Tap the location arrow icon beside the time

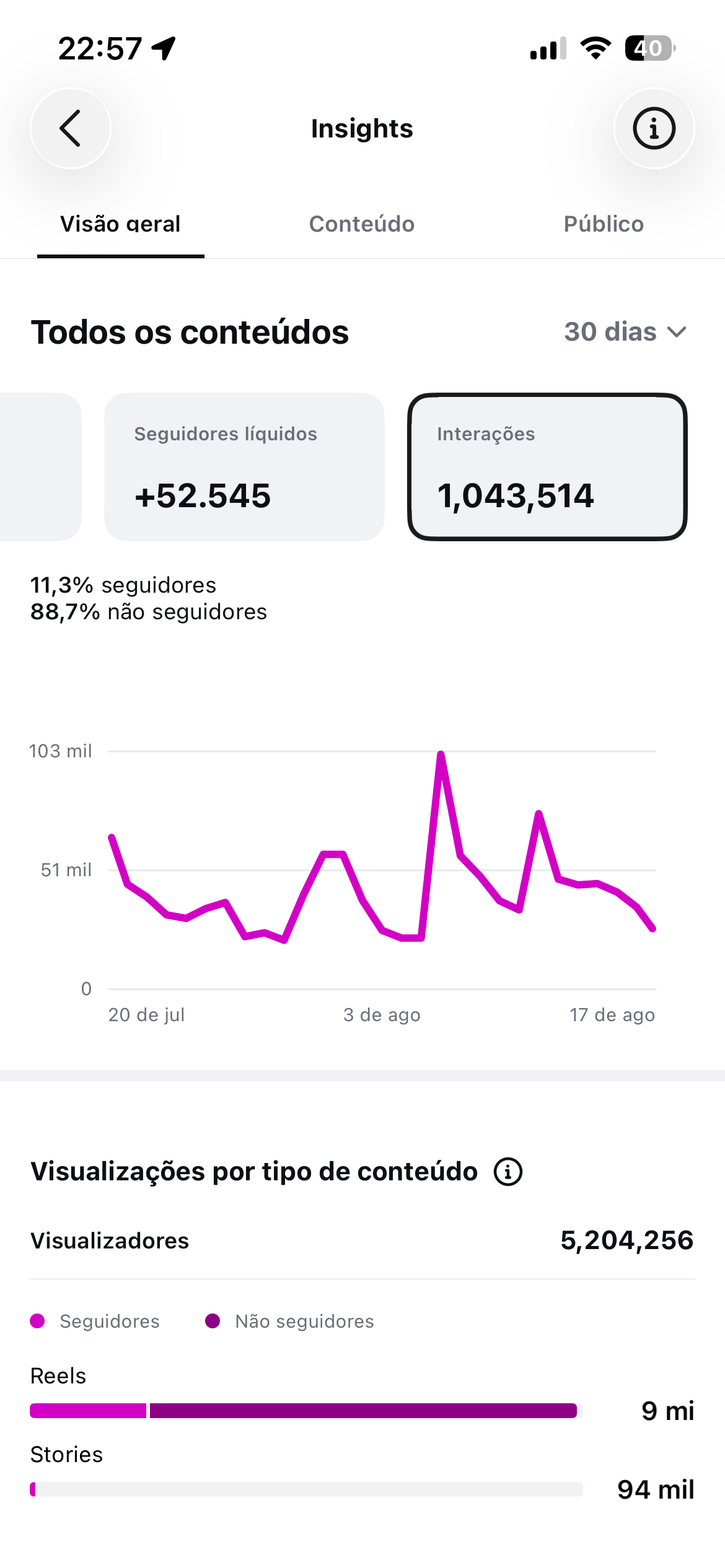point(164,48)
